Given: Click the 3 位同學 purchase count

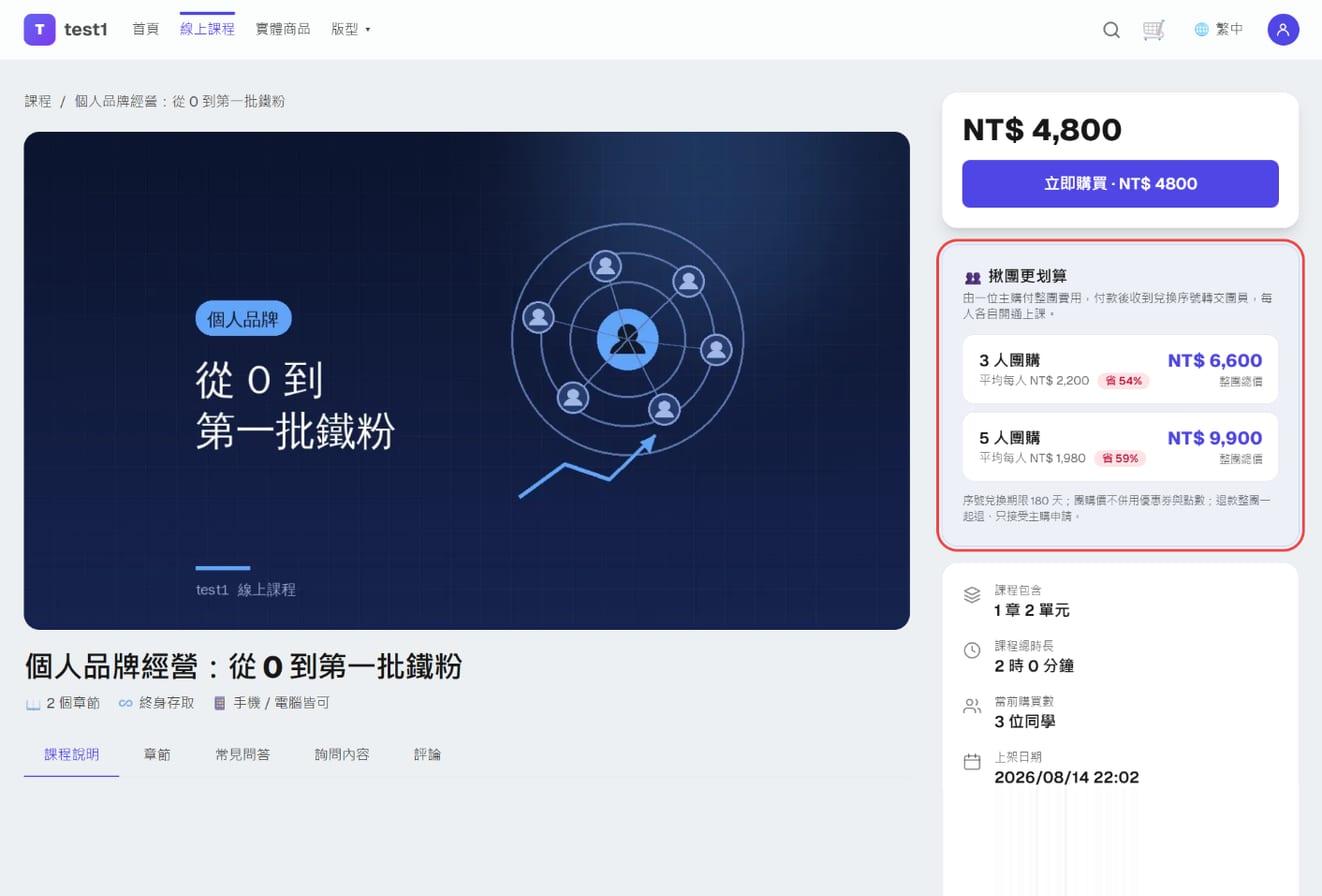Looking at the screenshot, I should (1025, 721).
